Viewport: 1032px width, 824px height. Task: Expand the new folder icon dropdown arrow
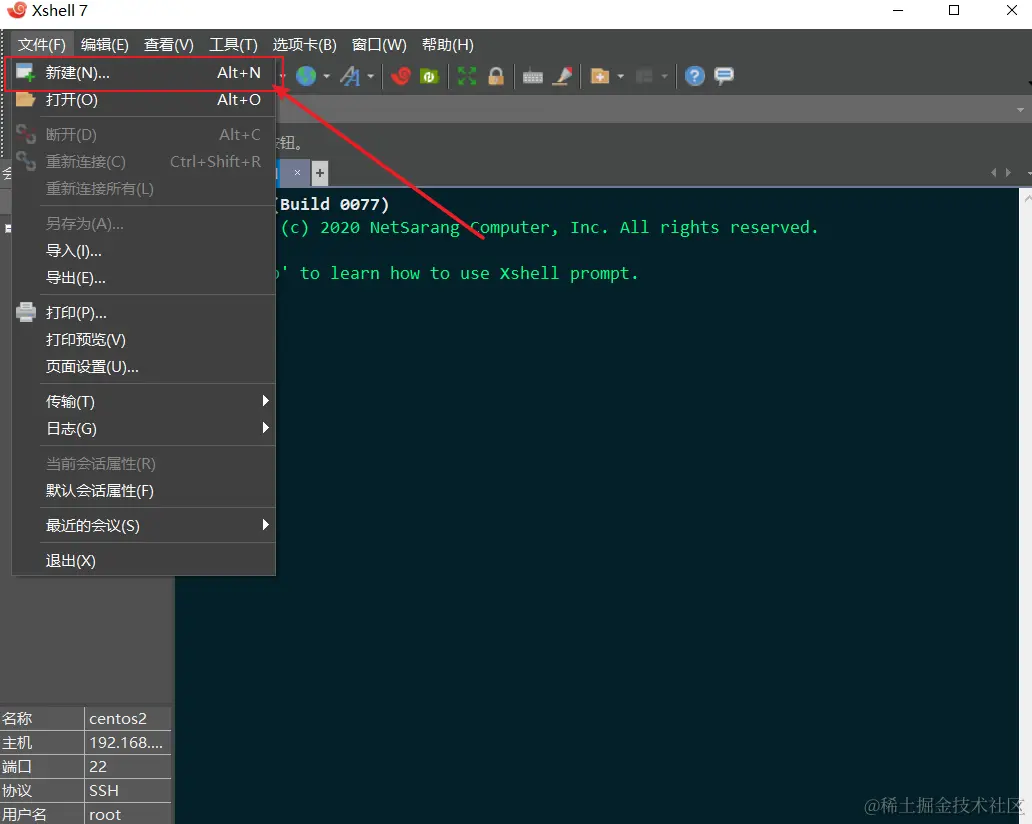tap(621, 76)
